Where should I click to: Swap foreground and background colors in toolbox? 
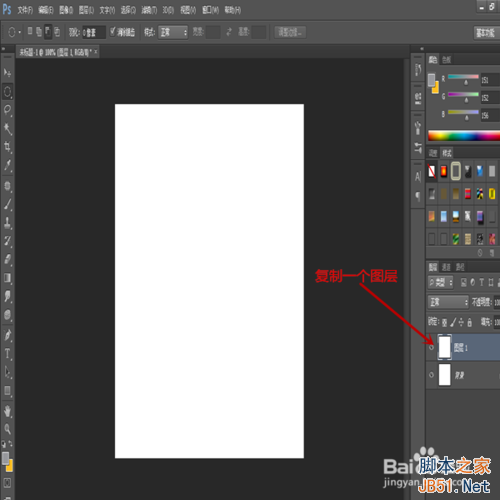10,444
